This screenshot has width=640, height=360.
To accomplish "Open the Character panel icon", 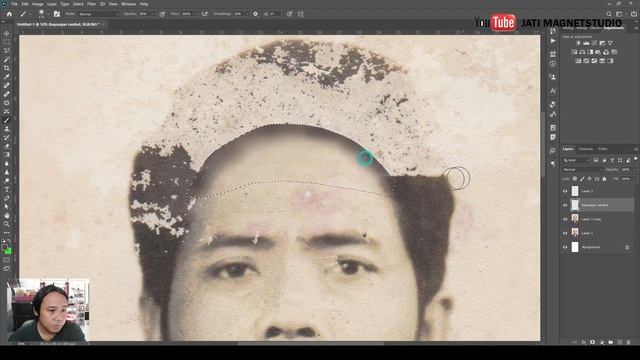I will (553, 91).
